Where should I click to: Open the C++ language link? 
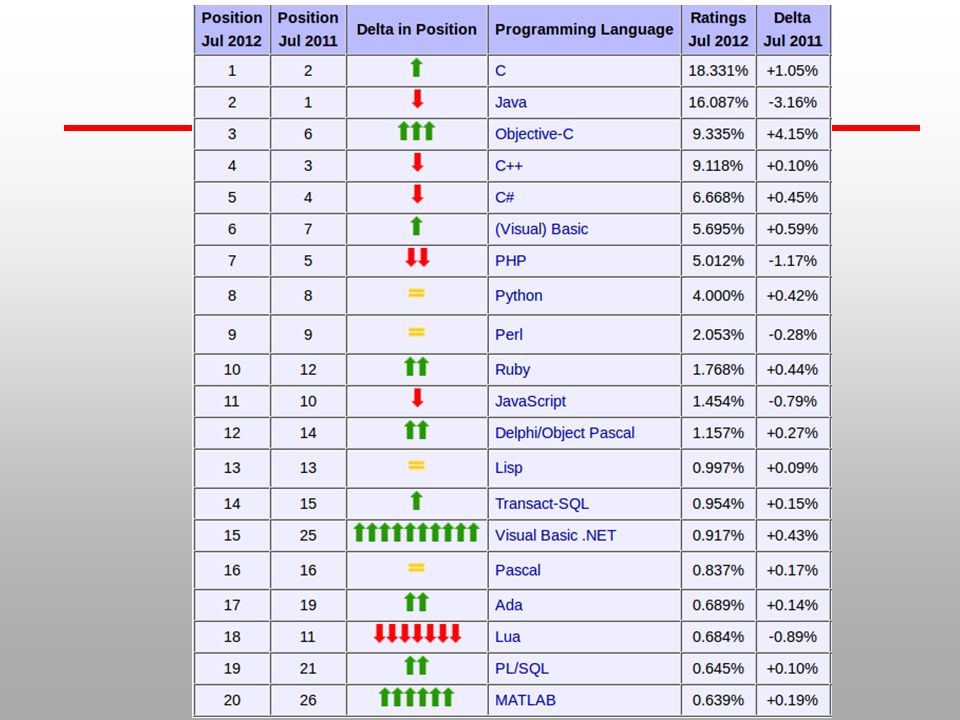(x=509, y=166)
